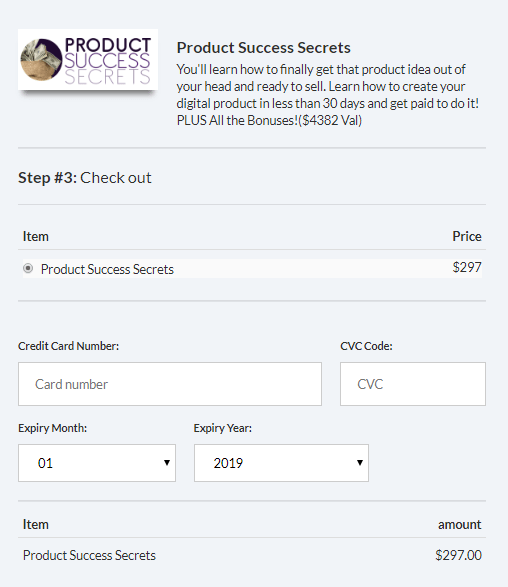This screenshot has height=587, width=508.
Task: Click the Expiry Year dropdown arrow
Action: click(360, 463)
